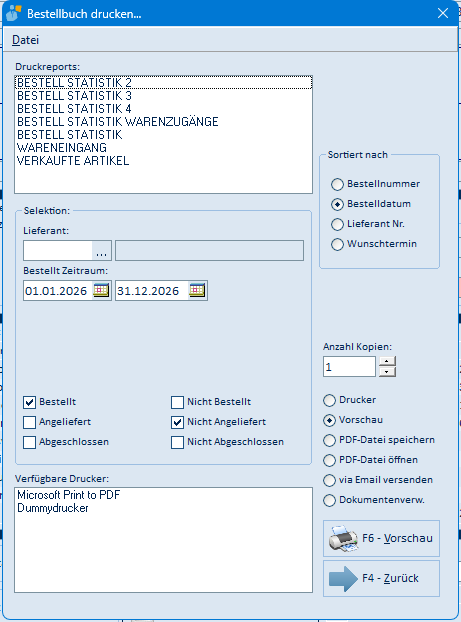Select BESTELL STATISTIK WARENZUGÄNGE report
461x622 pixels.
pos(118,122)
